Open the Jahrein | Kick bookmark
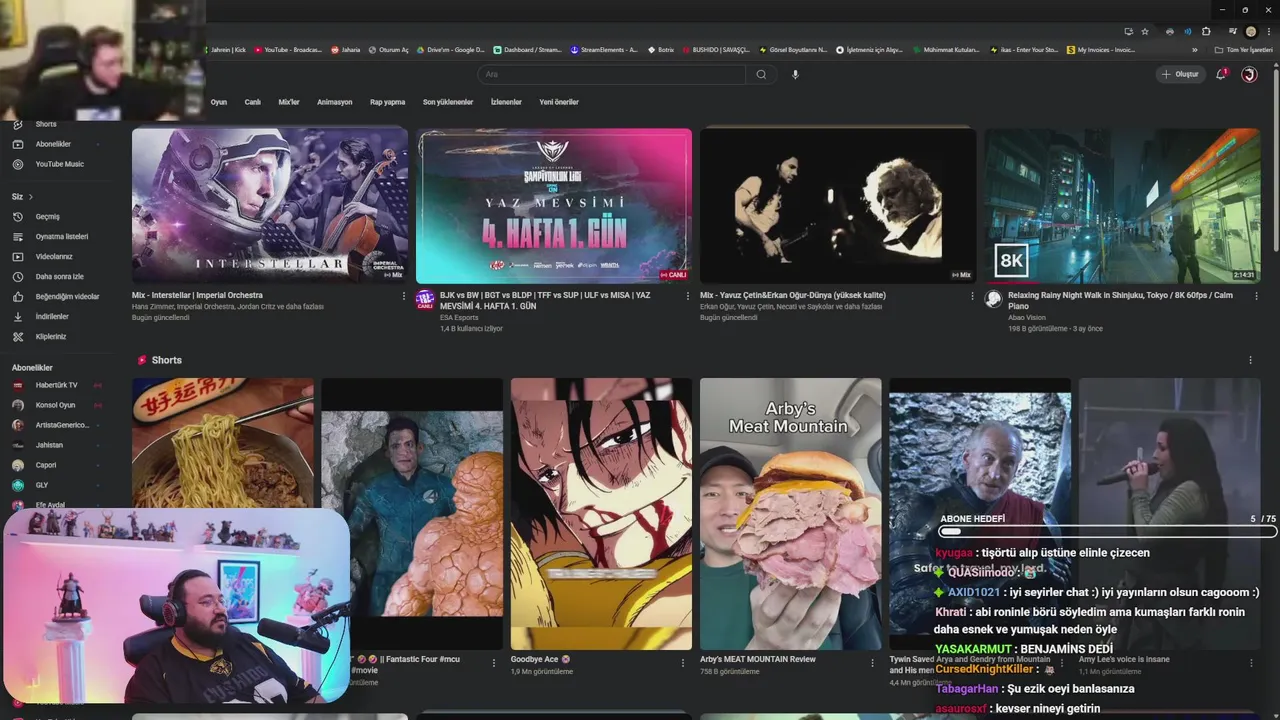The height and width of the screenshot is (720, 1280). pos(227,49)
